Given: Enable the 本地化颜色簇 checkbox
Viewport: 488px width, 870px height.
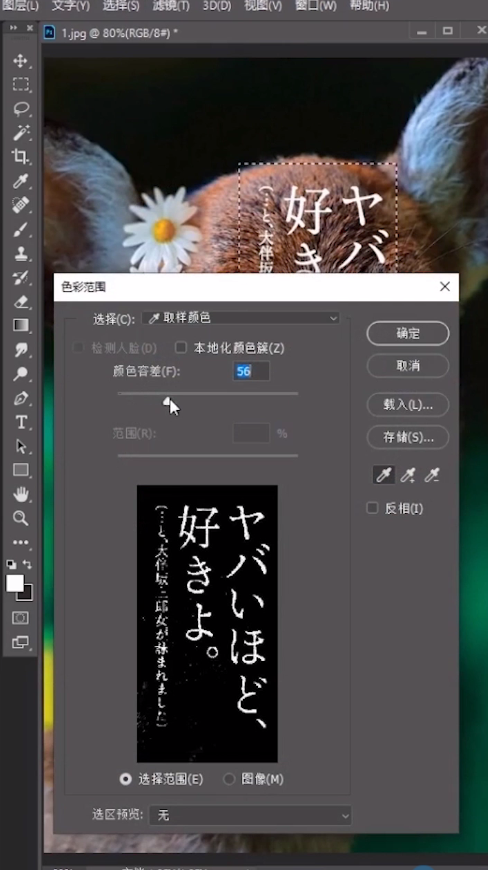Looking at the screenshot, I should (181, 348).
